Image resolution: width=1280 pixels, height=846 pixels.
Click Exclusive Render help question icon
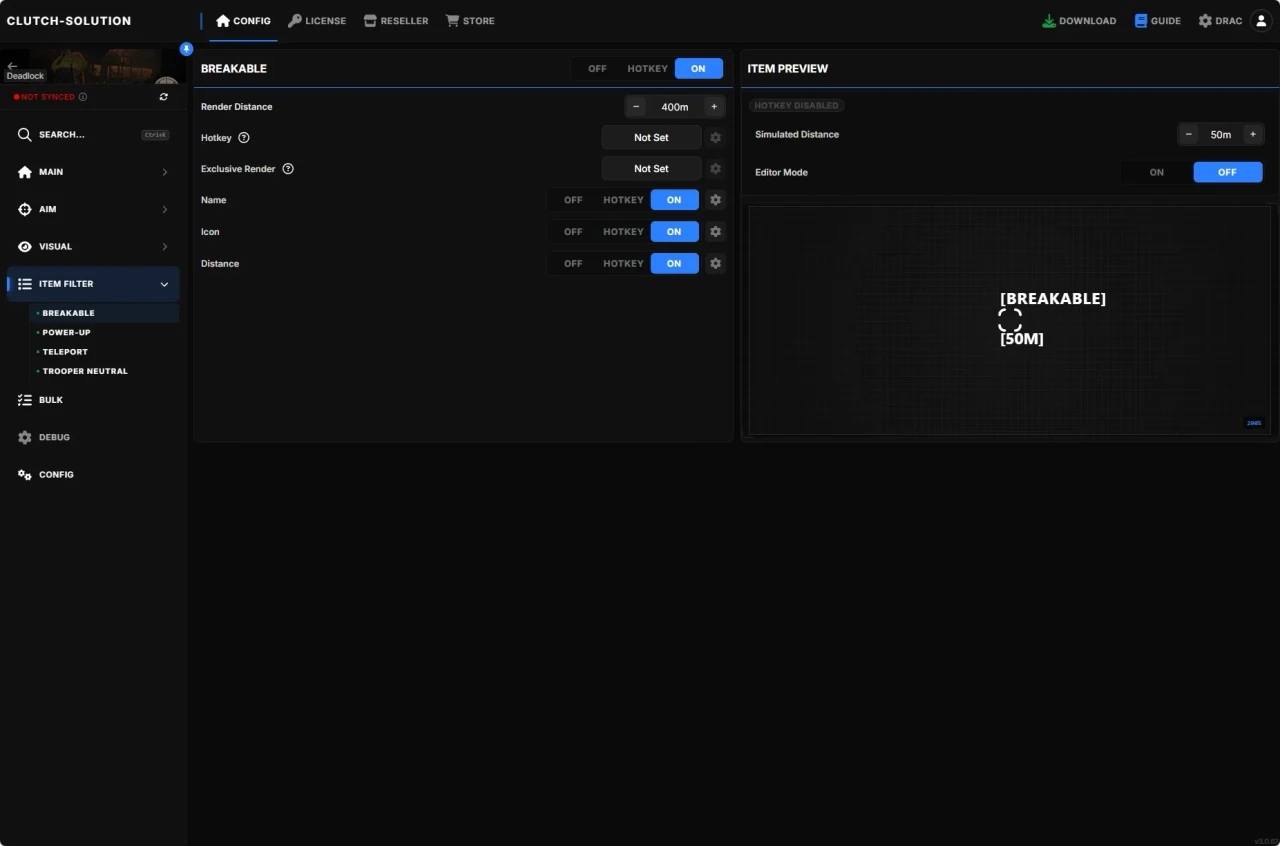(288, 169)
